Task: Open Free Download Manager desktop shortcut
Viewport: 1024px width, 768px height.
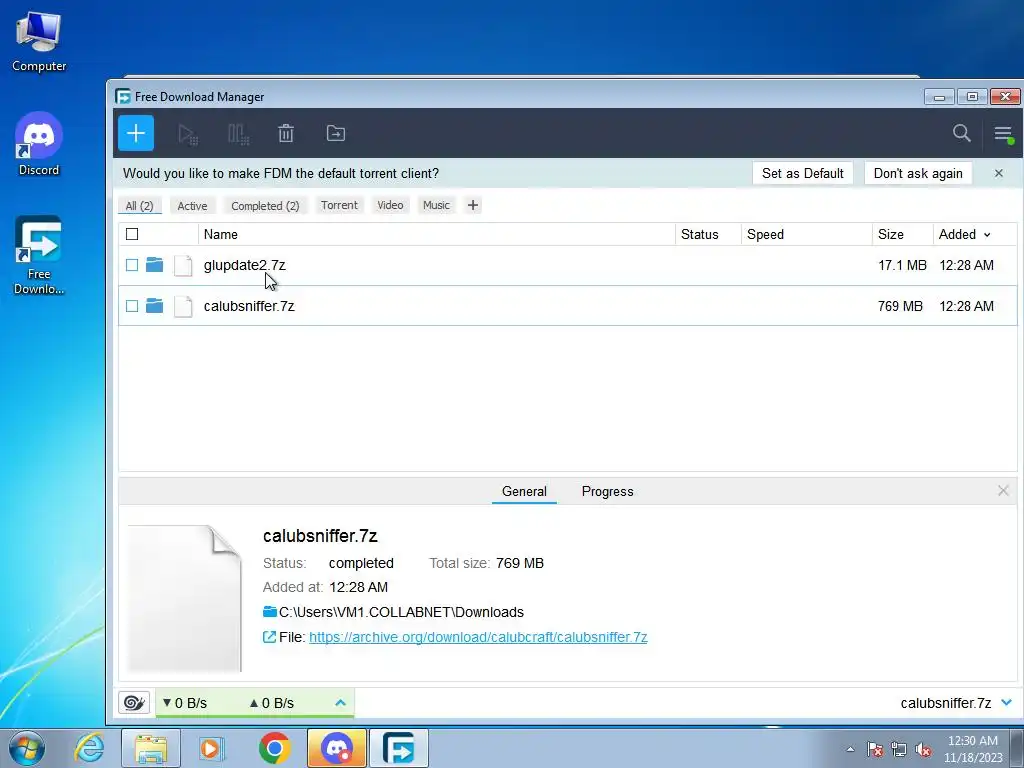Action: tap(39, 255)
